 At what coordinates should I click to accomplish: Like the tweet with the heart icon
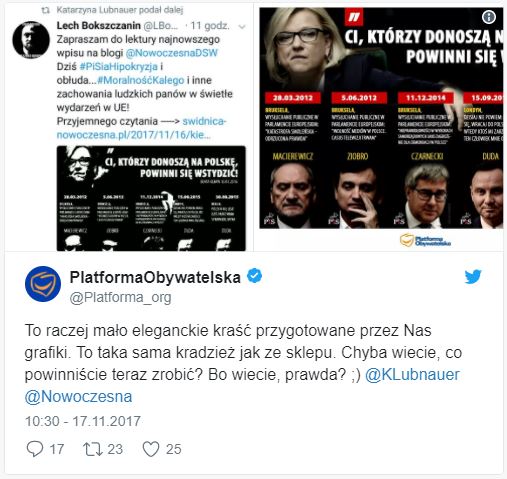coord(151,449)
